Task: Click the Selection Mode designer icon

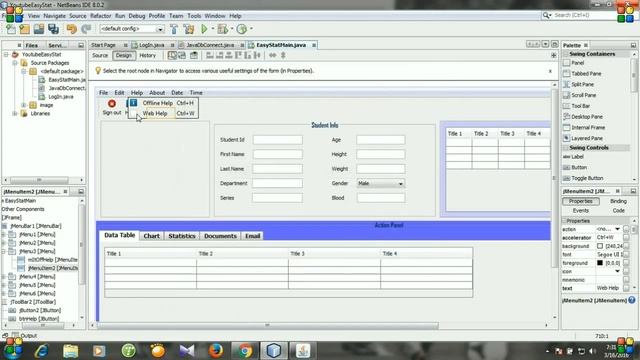Action: coord(172,55)
